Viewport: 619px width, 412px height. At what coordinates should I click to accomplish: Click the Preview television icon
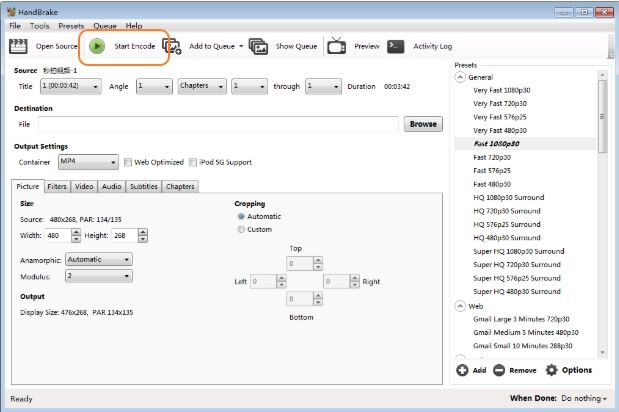[x=337, y=46]
